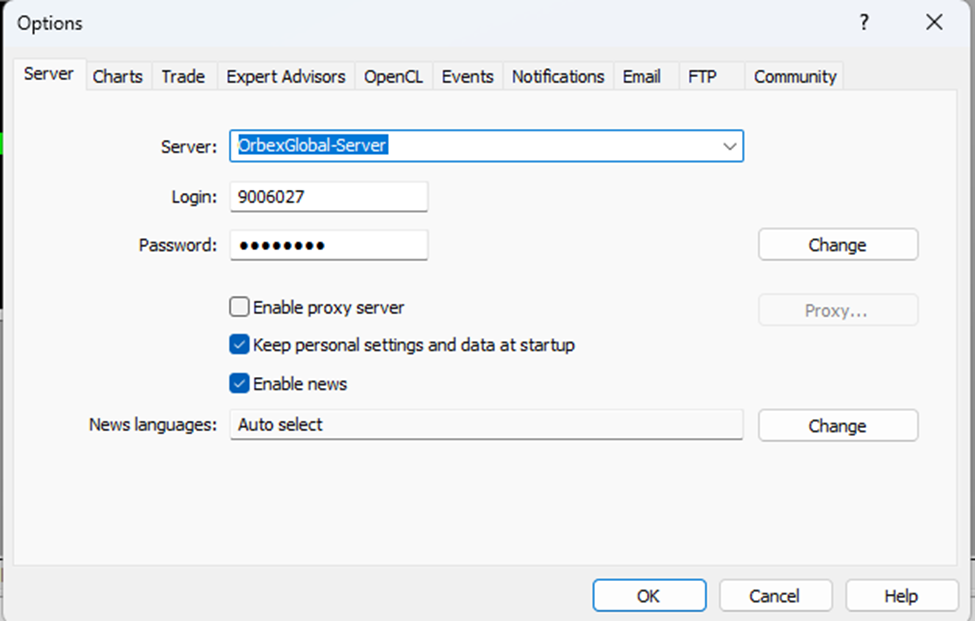Select the Expert Advisors tab
This screenshot has height=621, width=975.
coord(285,76)
